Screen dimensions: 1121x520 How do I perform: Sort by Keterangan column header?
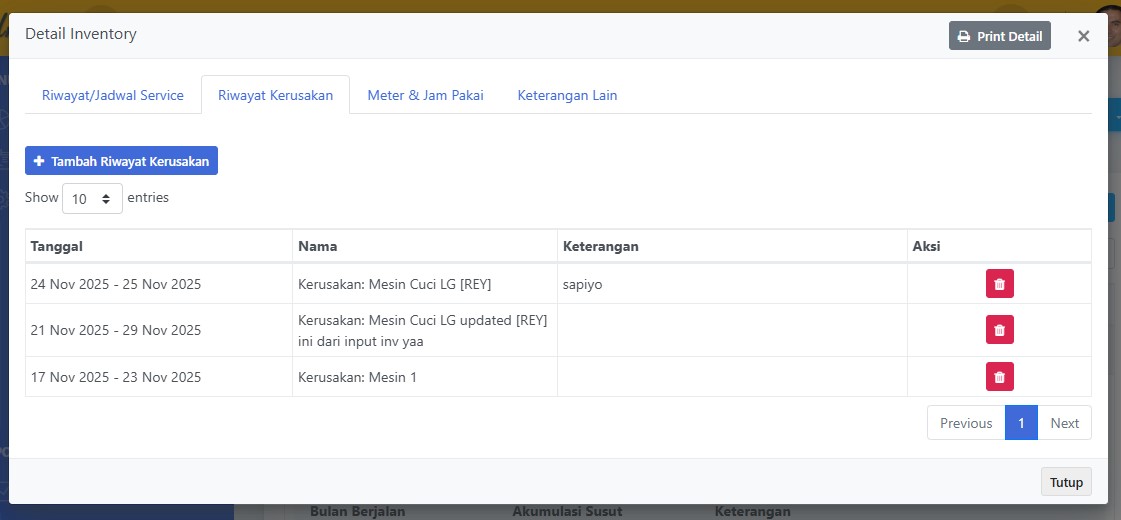click(x=731, y=246)
